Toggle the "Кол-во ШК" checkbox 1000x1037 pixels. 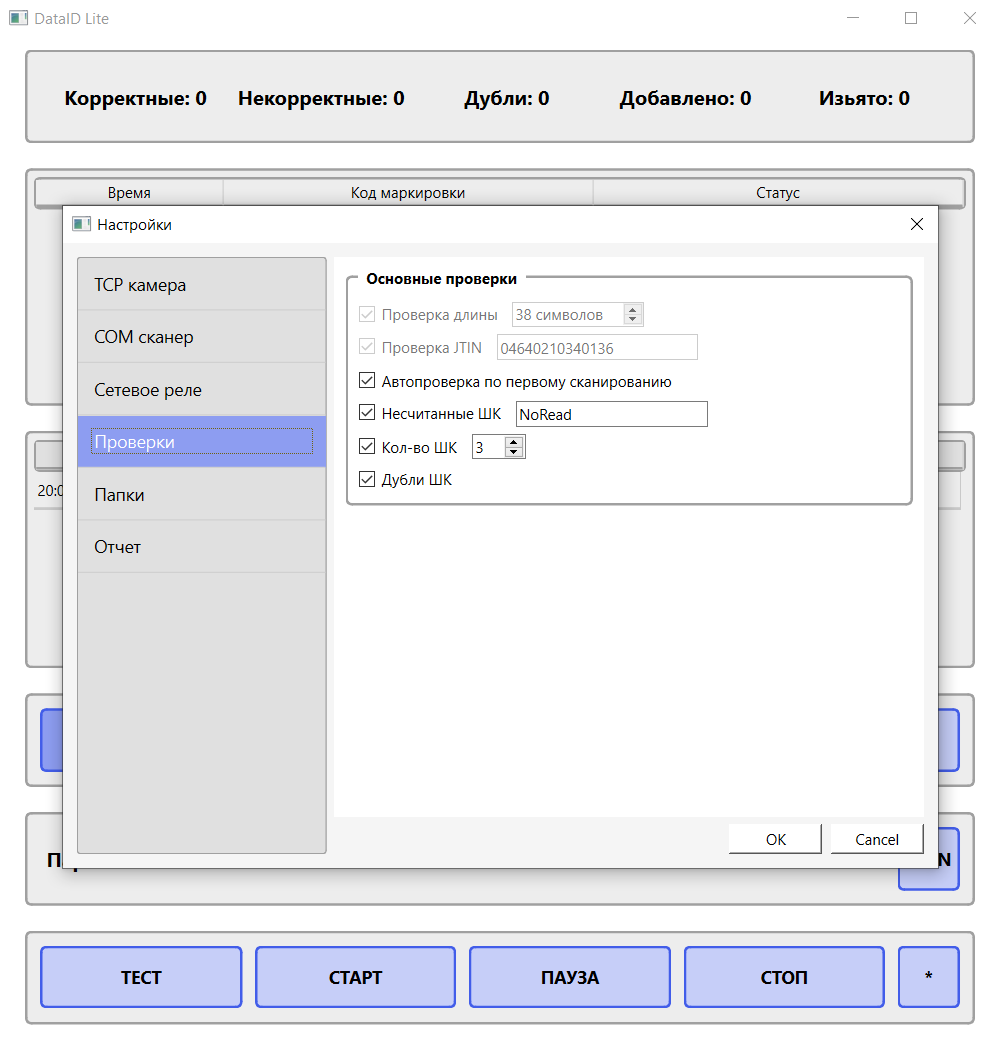tap(367, 446)
